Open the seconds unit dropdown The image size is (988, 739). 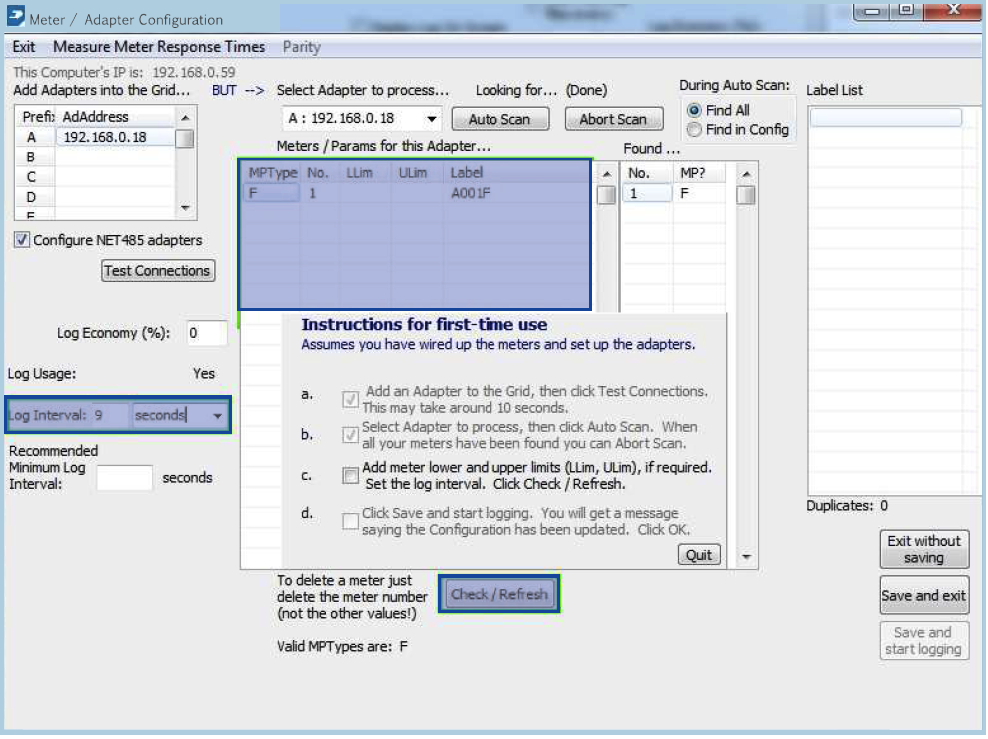point(217,415)
